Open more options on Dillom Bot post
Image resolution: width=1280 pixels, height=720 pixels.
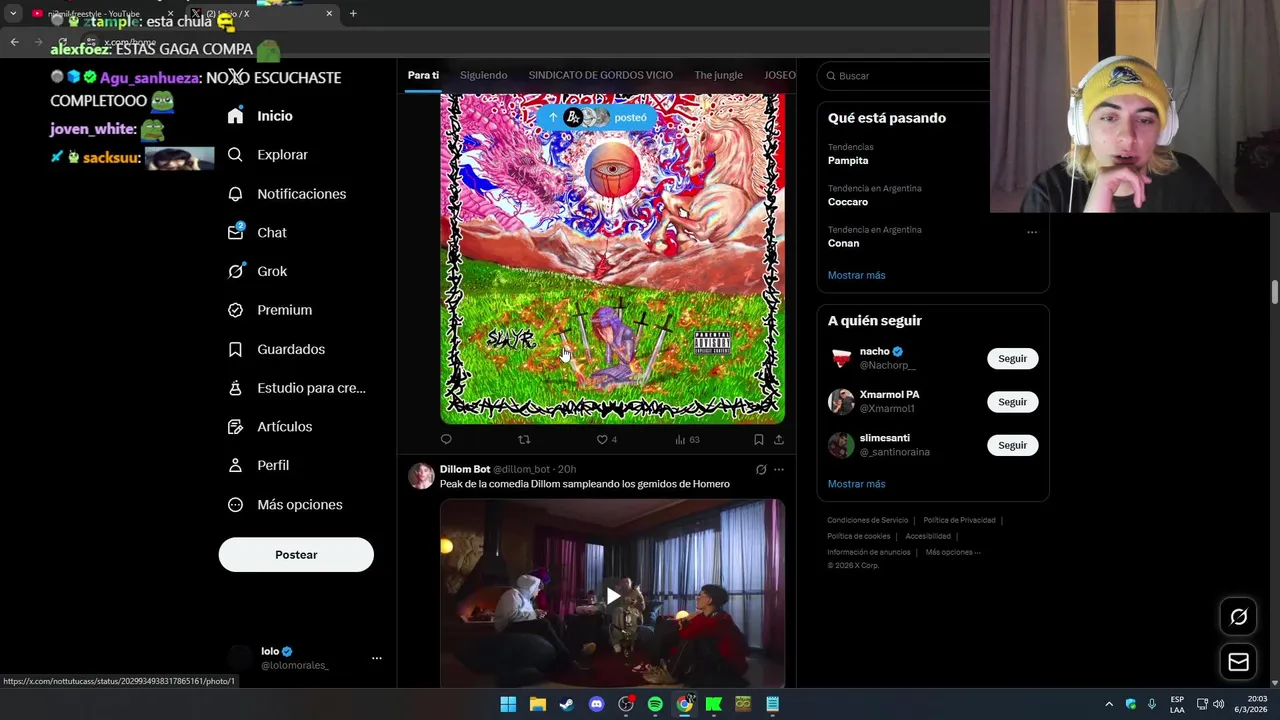(x=779, y=469)
